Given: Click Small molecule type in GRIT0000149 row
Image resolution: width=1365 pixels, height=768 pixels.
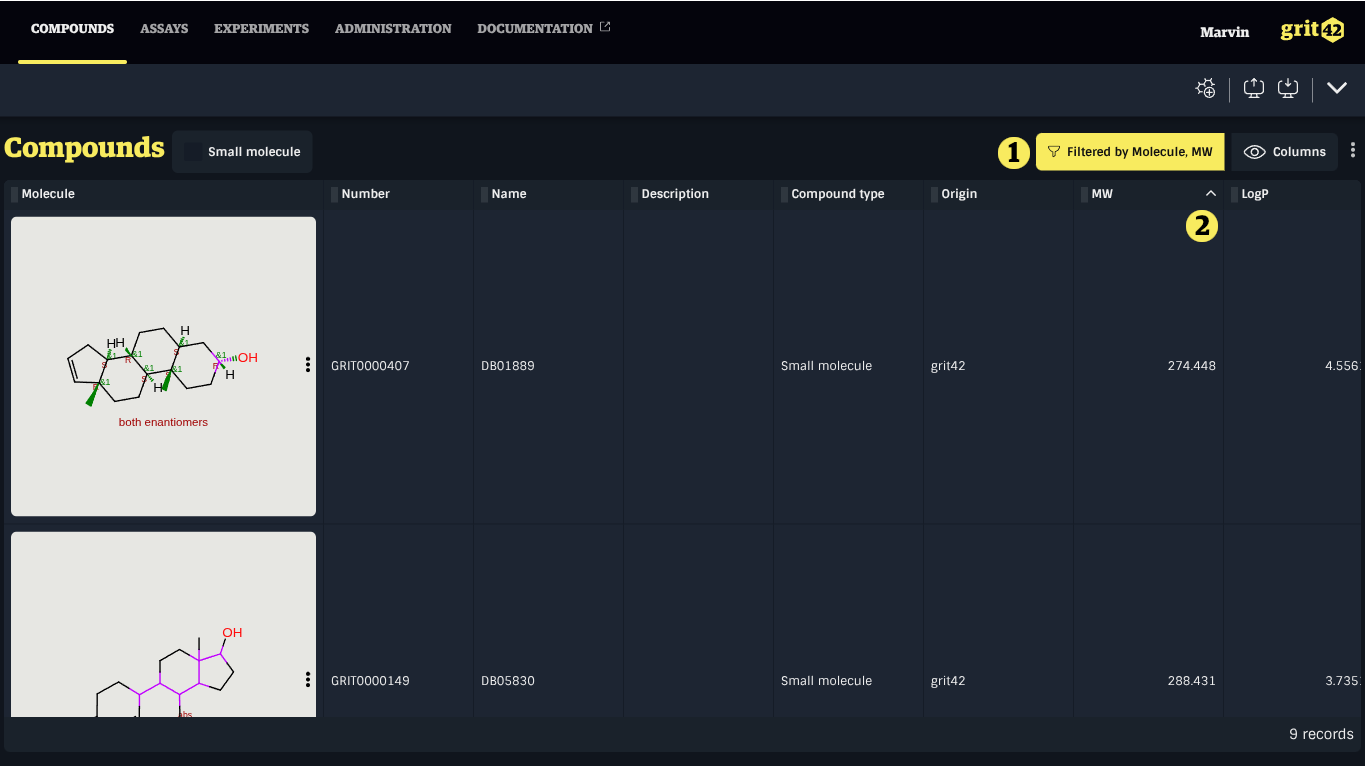Looking at the screenshot, I should [x=826, y=681].
